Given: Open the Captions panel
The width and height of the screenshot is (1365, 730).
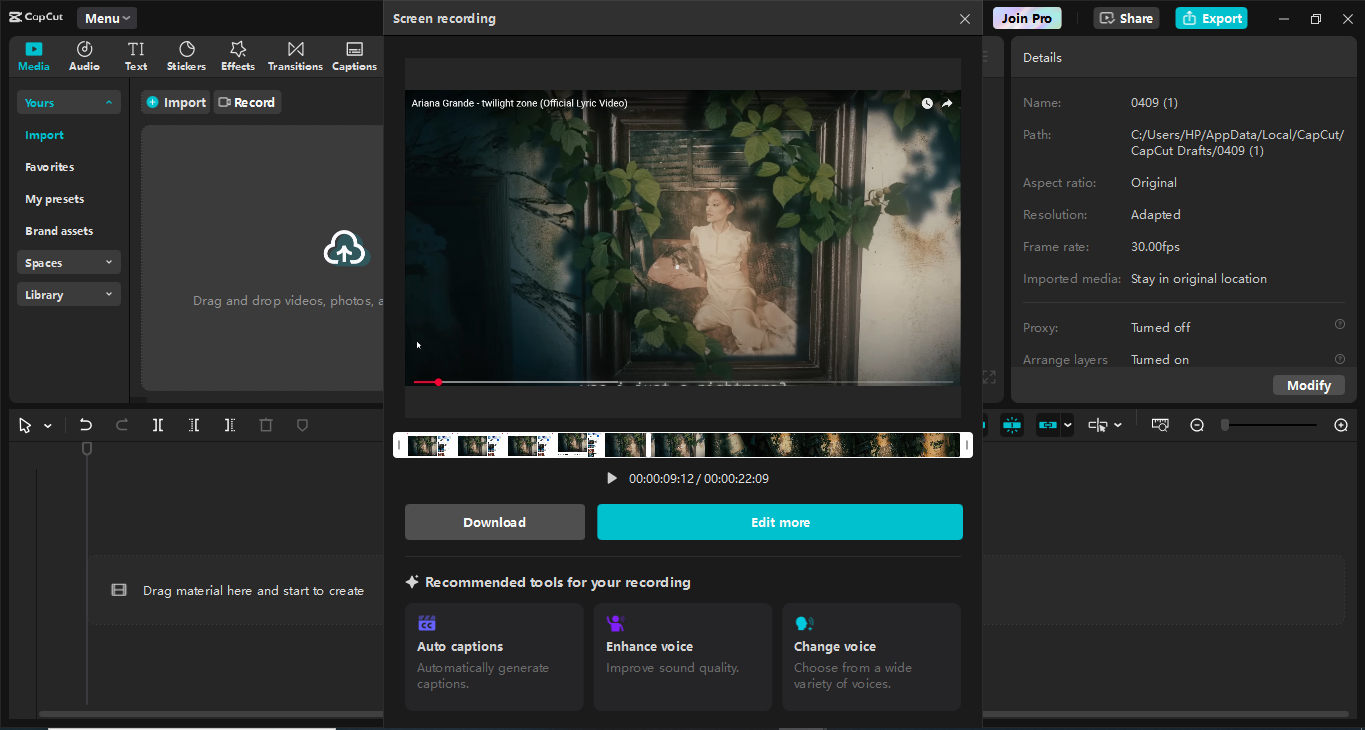Looking at the screenshot, I should 354,55.
